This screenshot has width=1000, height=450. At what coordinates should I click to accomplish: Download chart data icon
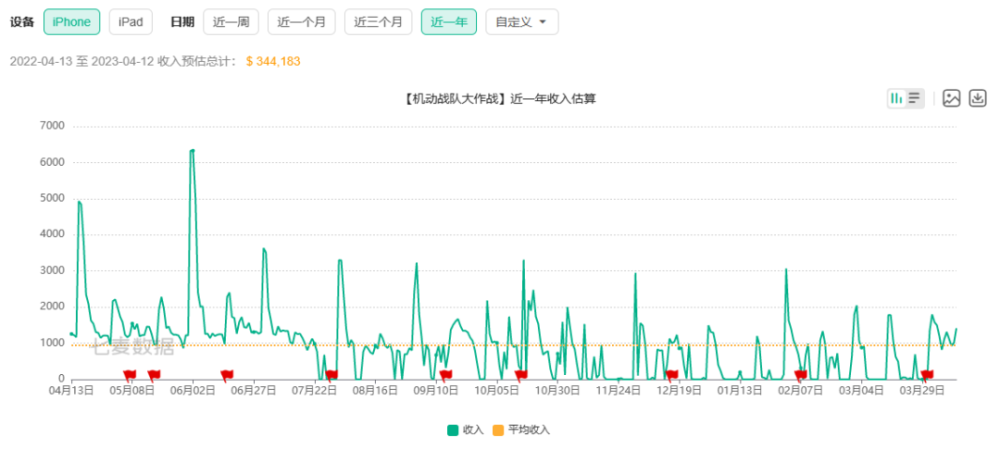click(x=978, y=98)
